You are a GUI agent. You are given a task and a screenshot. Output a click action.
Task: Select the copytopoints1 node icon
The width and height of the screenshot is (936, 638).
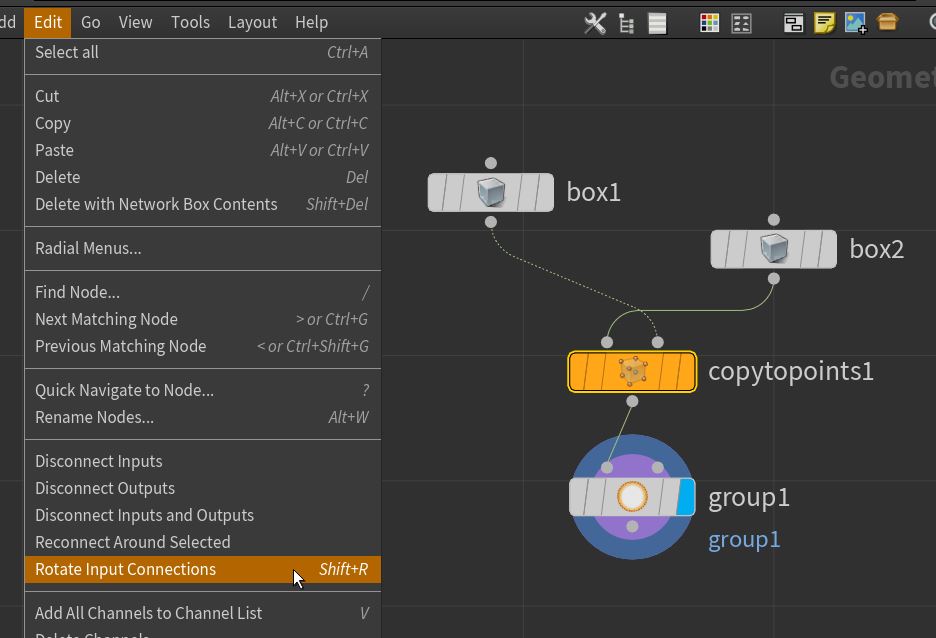(632, 371)
